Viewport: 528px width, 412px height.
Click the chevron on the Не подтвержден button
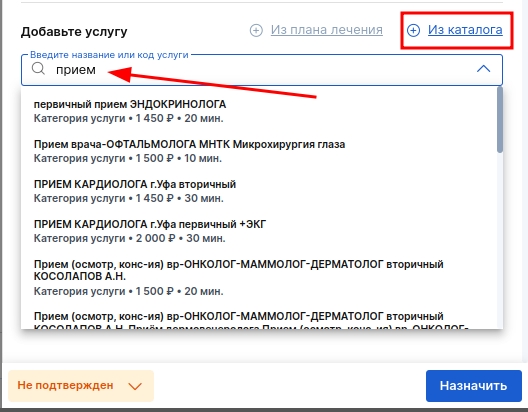(x=135, y=386)
